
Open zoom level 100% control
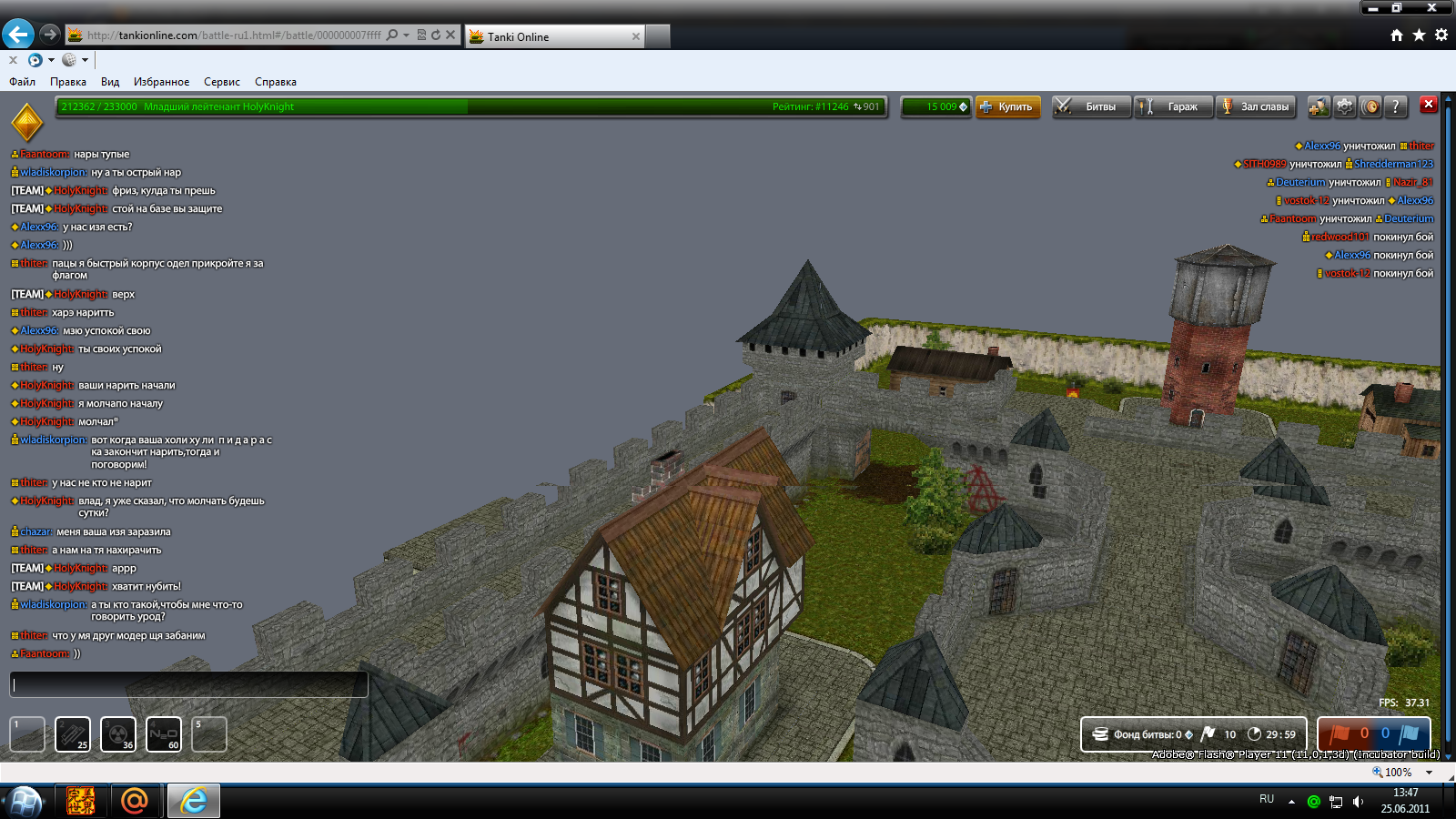(1392, 772)
